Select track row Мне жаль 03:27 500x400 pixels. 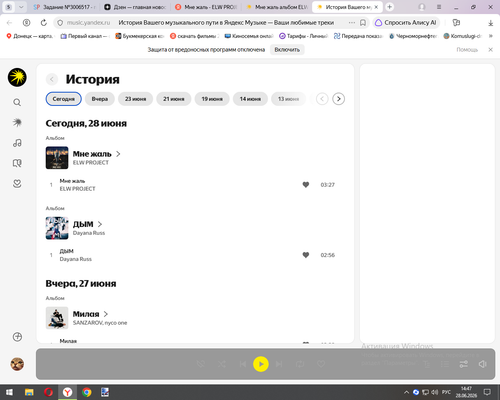195,185
